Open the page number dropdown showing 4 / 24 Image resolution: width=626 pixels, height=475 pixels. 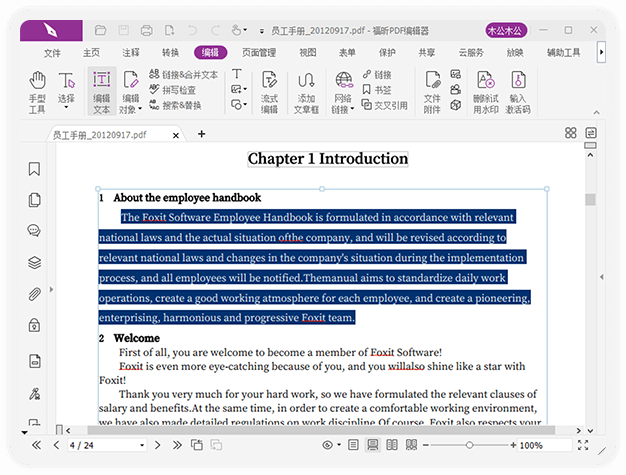pos(142,445)
